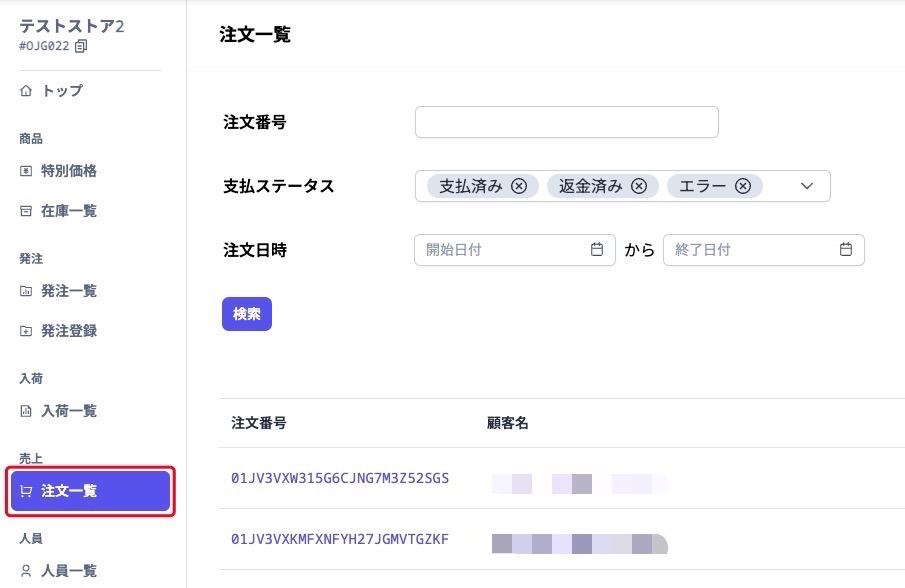Remove the 支払済み filter chip

518,185
